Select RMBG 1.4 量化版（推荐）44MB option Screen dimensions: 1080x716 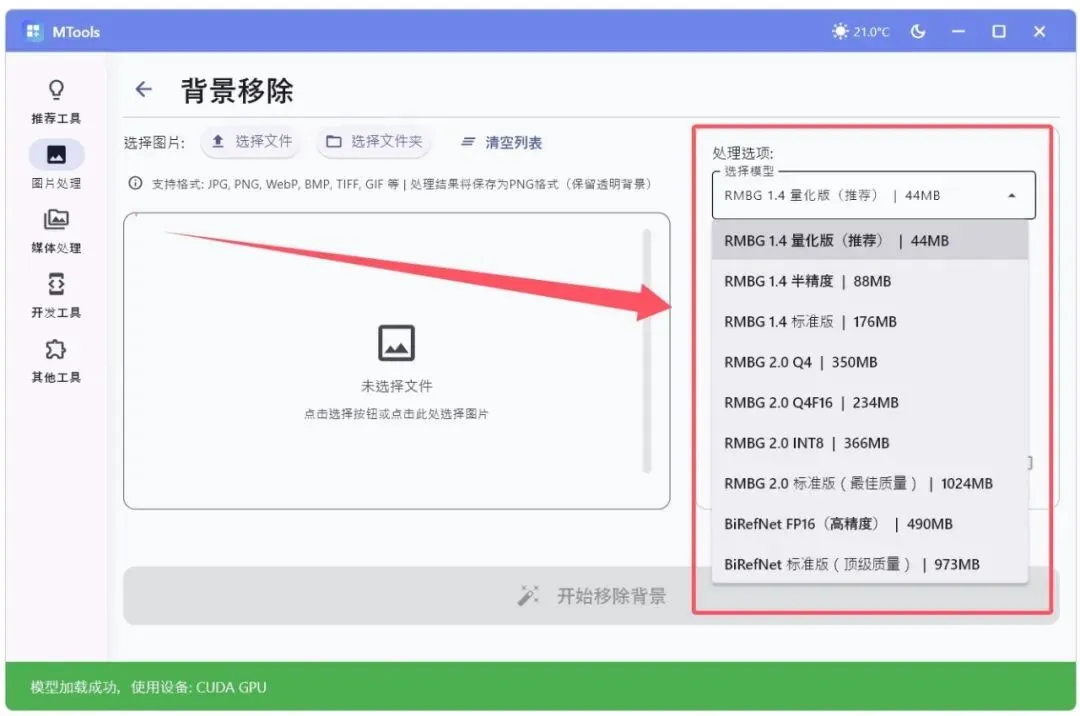[870, 240]
